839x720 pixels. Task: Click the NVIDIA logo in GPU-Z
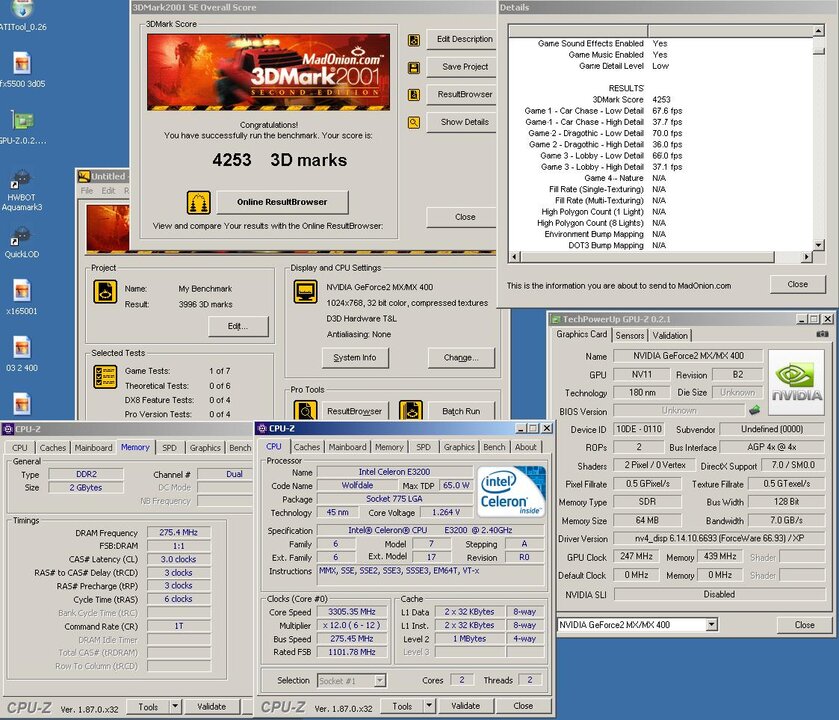pos(796,382)
